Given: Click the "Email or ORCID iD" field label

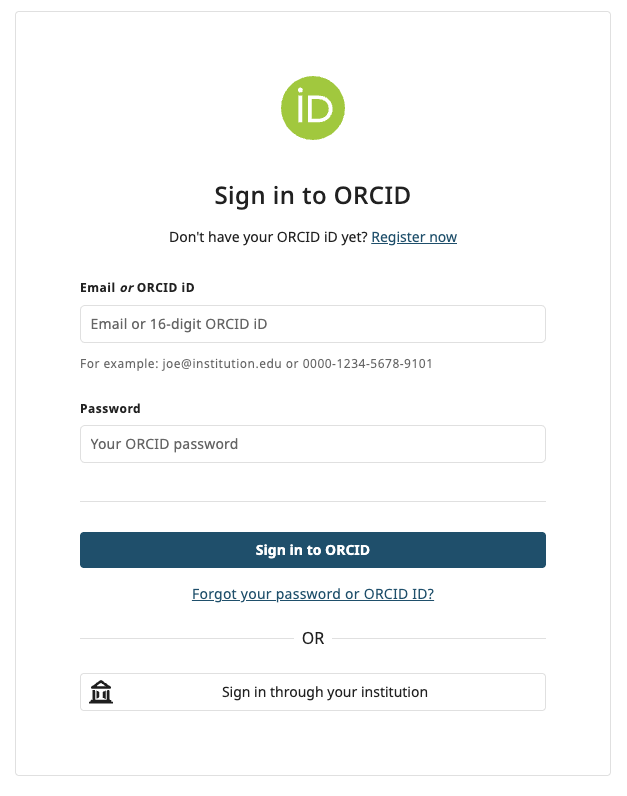Looking at the screenshot, I should pyautogui.click(x=137, y=287).
